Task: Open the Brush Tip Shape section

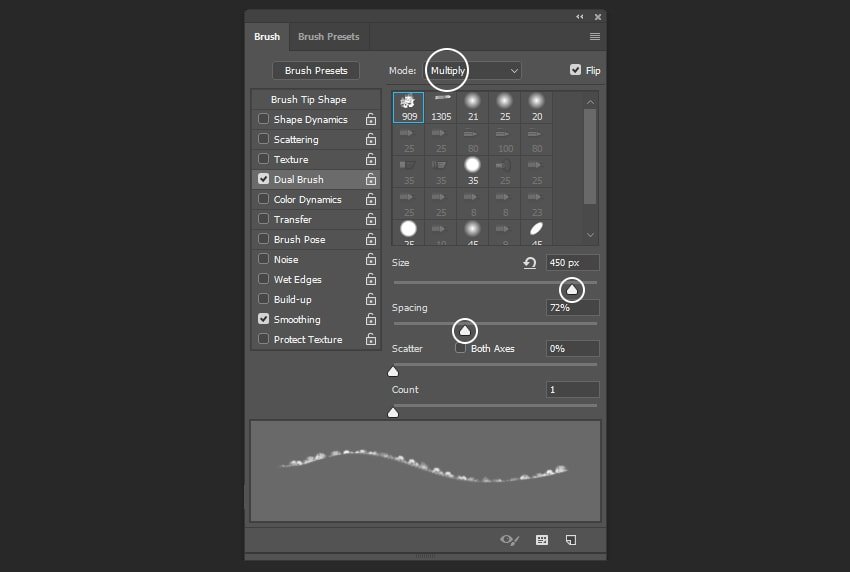Action: click(308, 100)
